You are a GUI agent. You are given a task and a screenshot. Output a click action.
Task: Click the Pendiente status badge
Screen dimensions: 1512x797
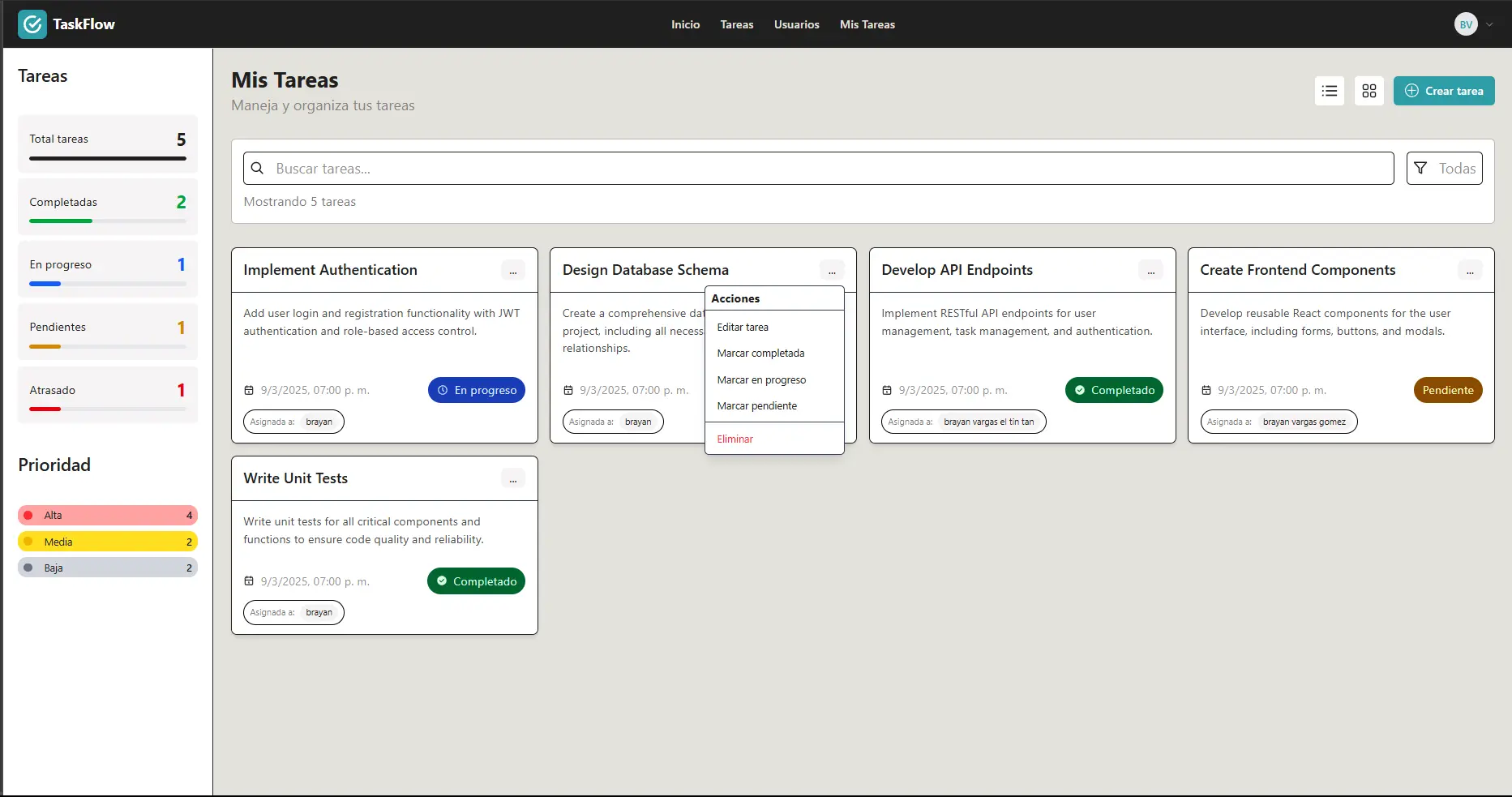tap(1448, 390)
